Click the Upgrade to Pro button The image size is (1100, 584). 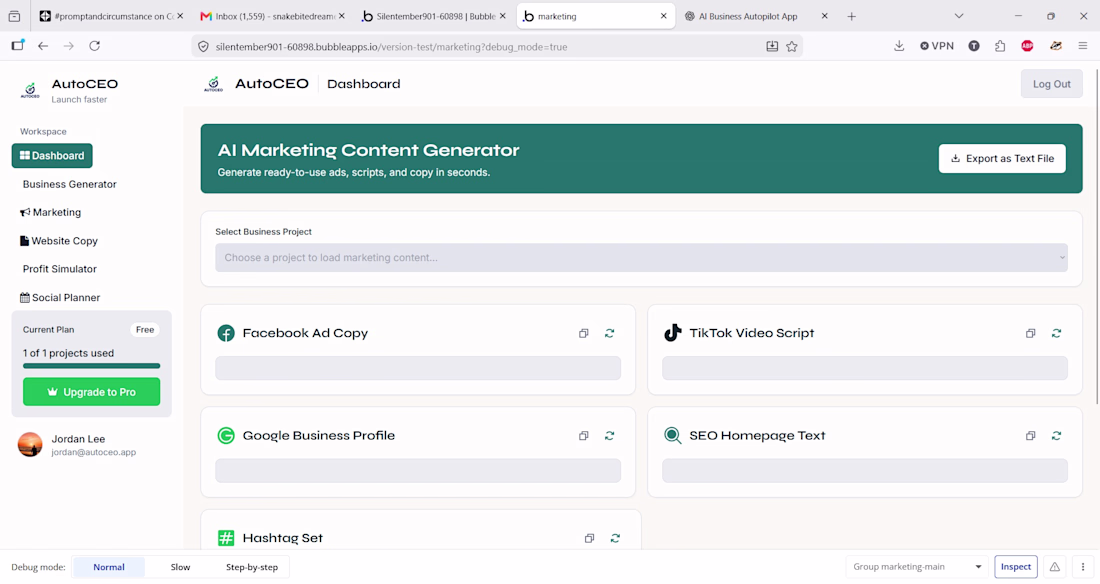tap(91, 392)
